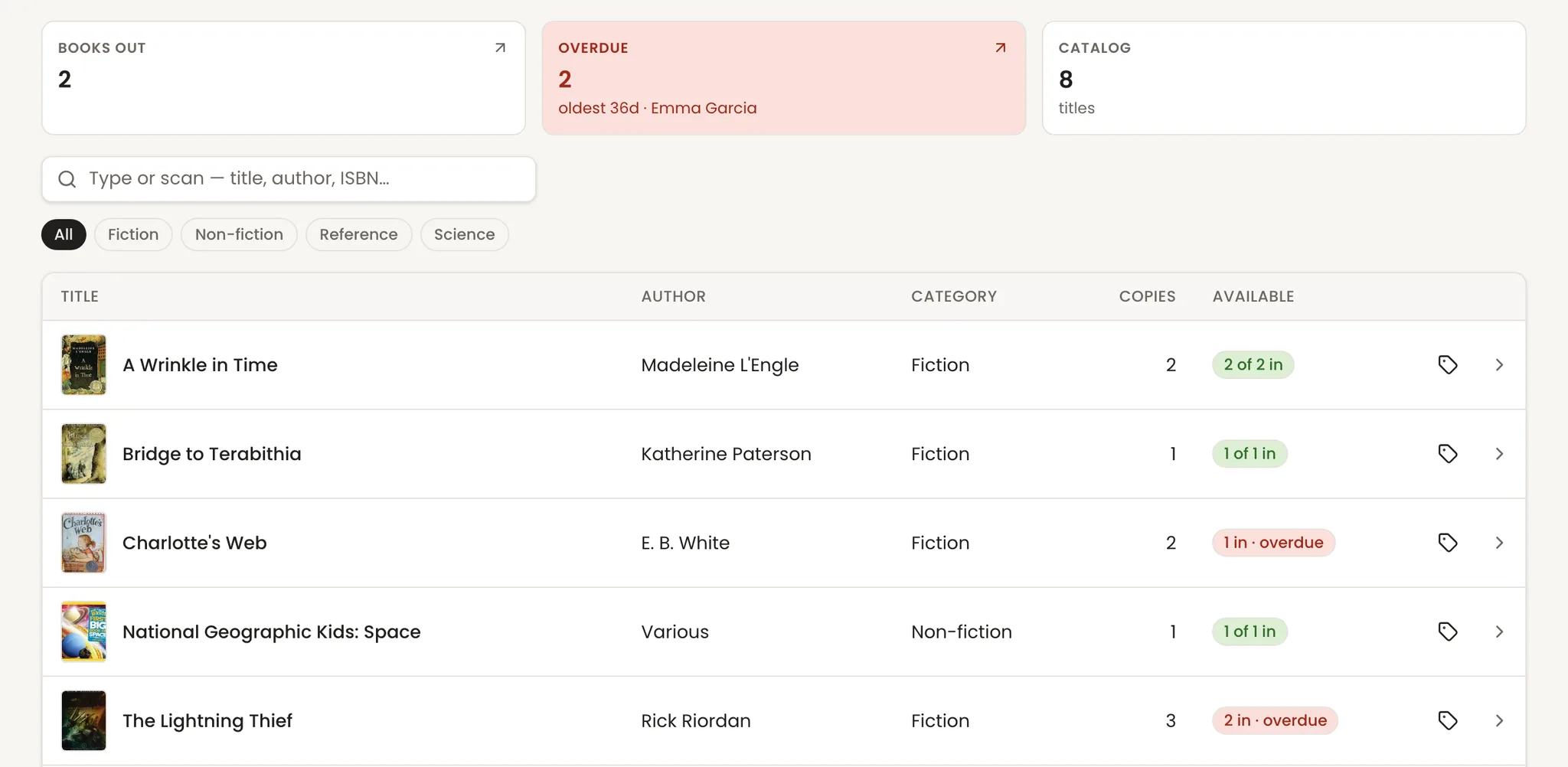Expand Charlotte's Web row chevron
The image size is (1568, 767).
point(1499,543)
